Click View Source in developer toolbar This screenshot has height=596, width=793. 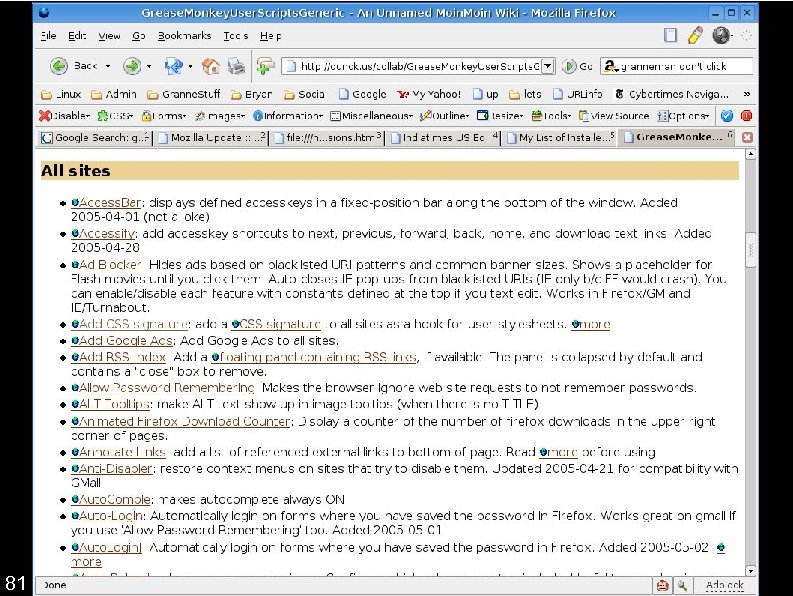point(614,116)
